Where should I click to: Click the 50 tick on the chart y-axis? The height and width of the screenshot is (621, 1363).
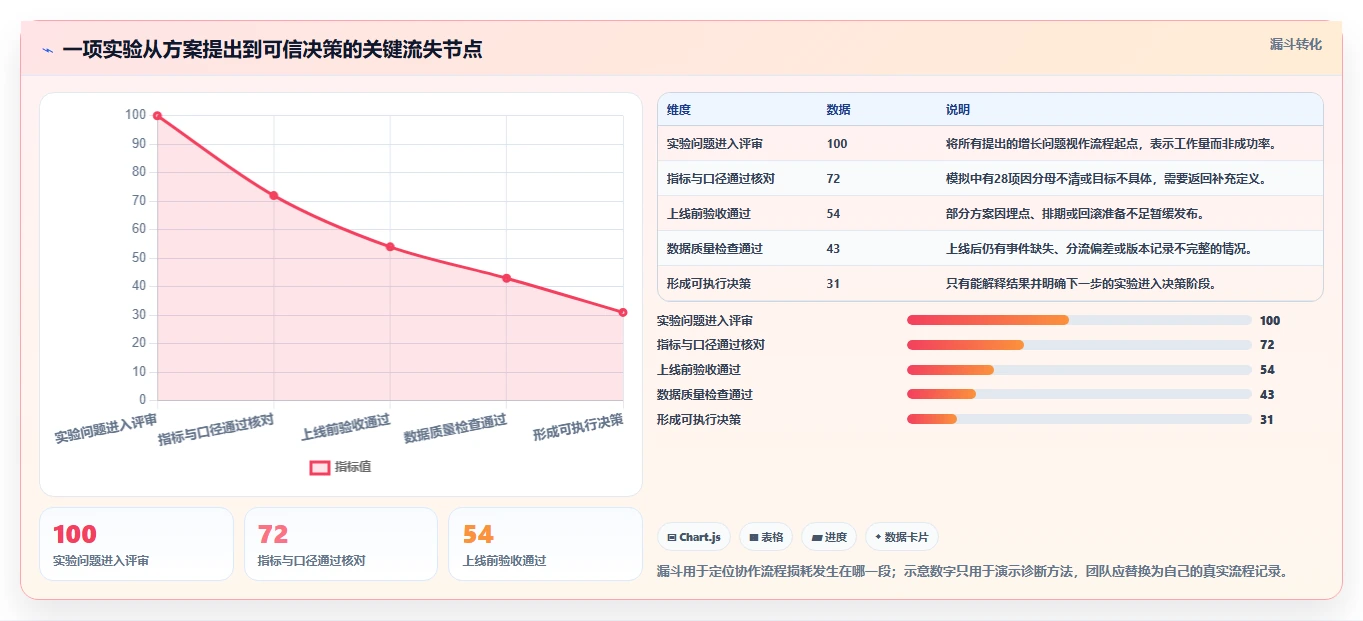click(x=137, y=257)
